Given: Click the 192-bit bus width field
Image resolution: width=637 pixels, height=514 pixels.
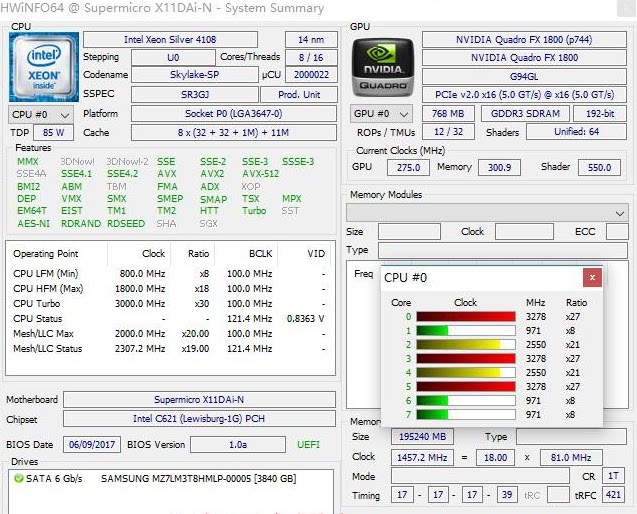Looking at the screenshot, I should click(x=600, y=113).
